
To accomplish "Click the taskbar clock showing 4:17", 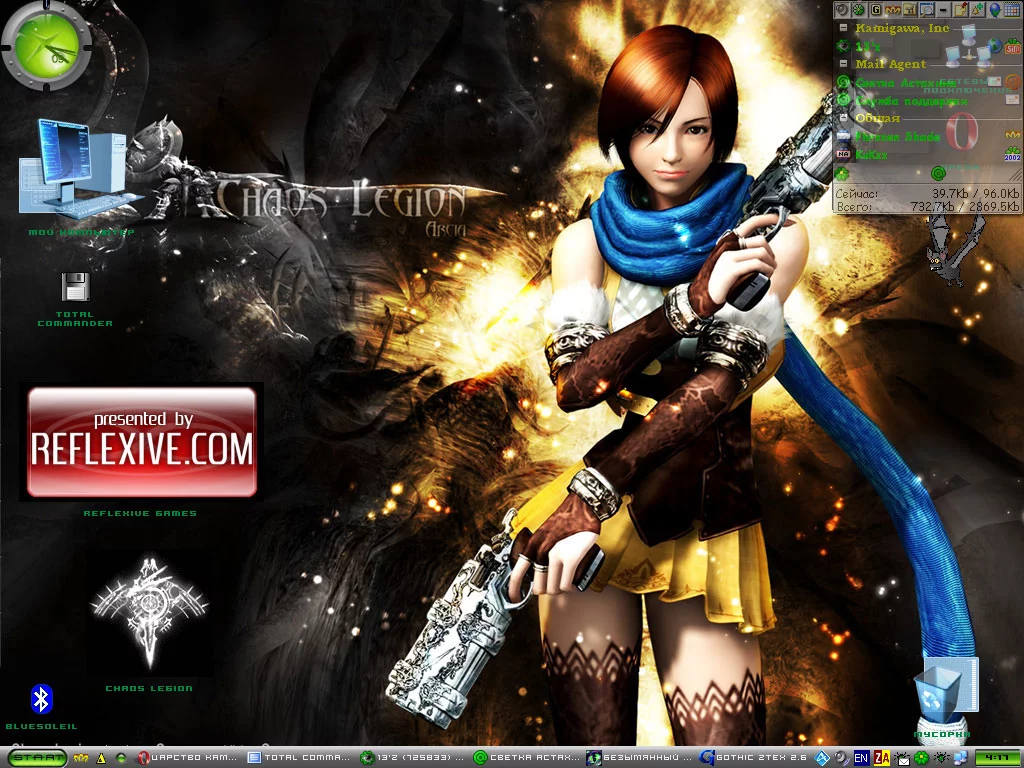I will [997, 758].
